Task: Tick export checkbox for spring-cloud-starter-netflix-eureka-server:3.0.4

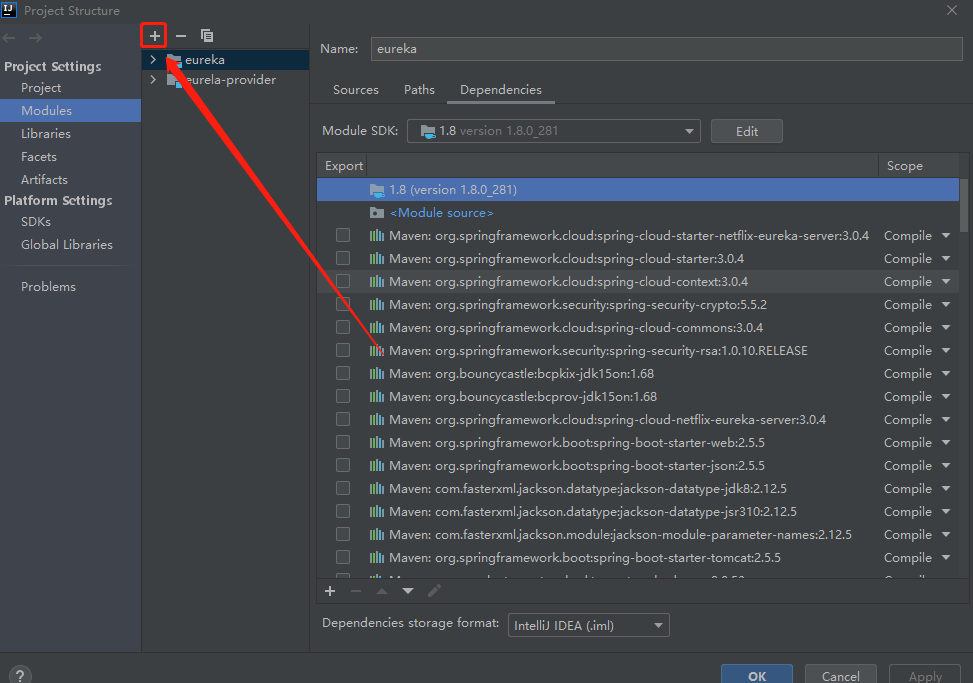Action: click(x=343, y=235)
